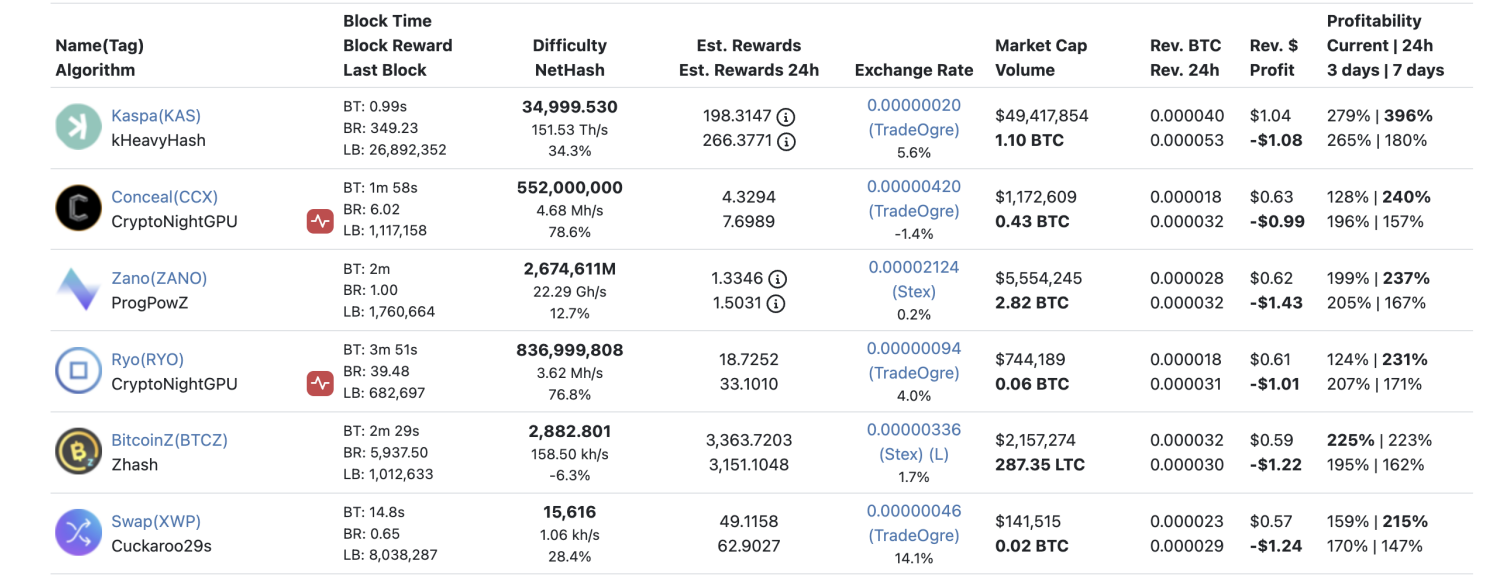Viewport: 1490px width, 578px height.
Task: Click the Swap coin logo icon
Action: 78,532
